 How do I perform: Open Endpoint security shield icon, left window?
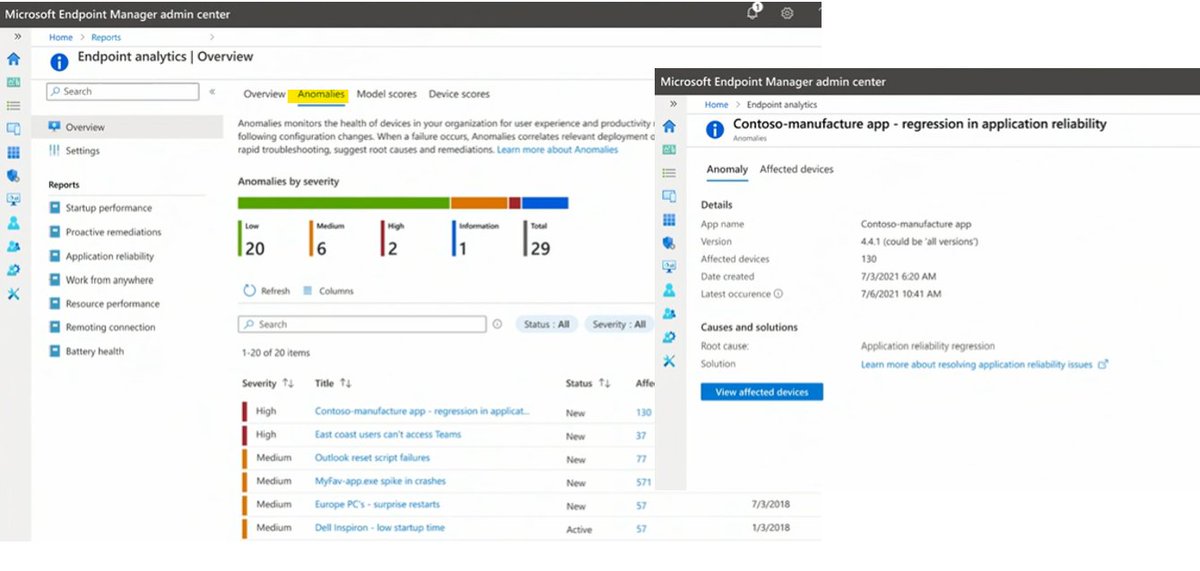pos(13,175)
